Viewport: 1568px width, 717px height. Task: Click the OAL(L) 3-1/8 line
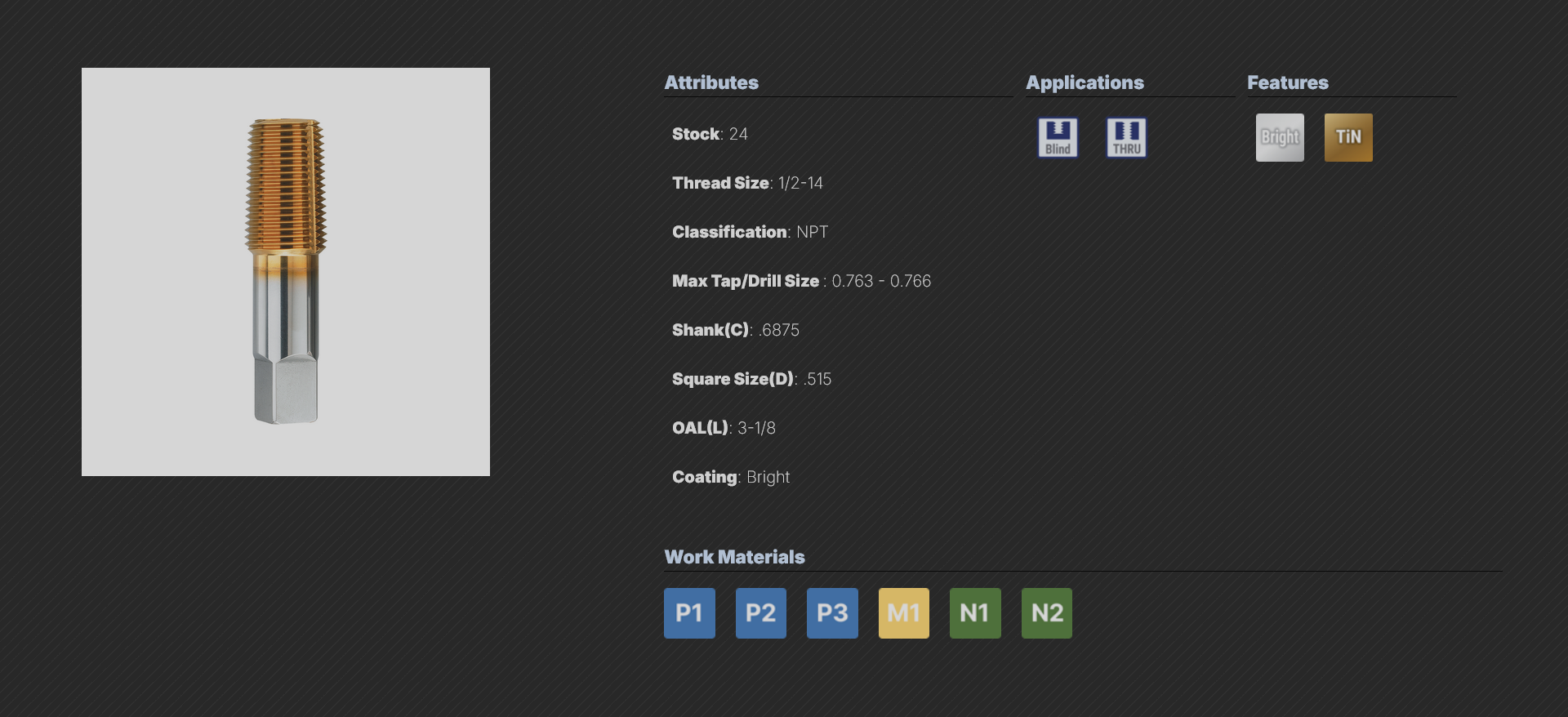724,428
